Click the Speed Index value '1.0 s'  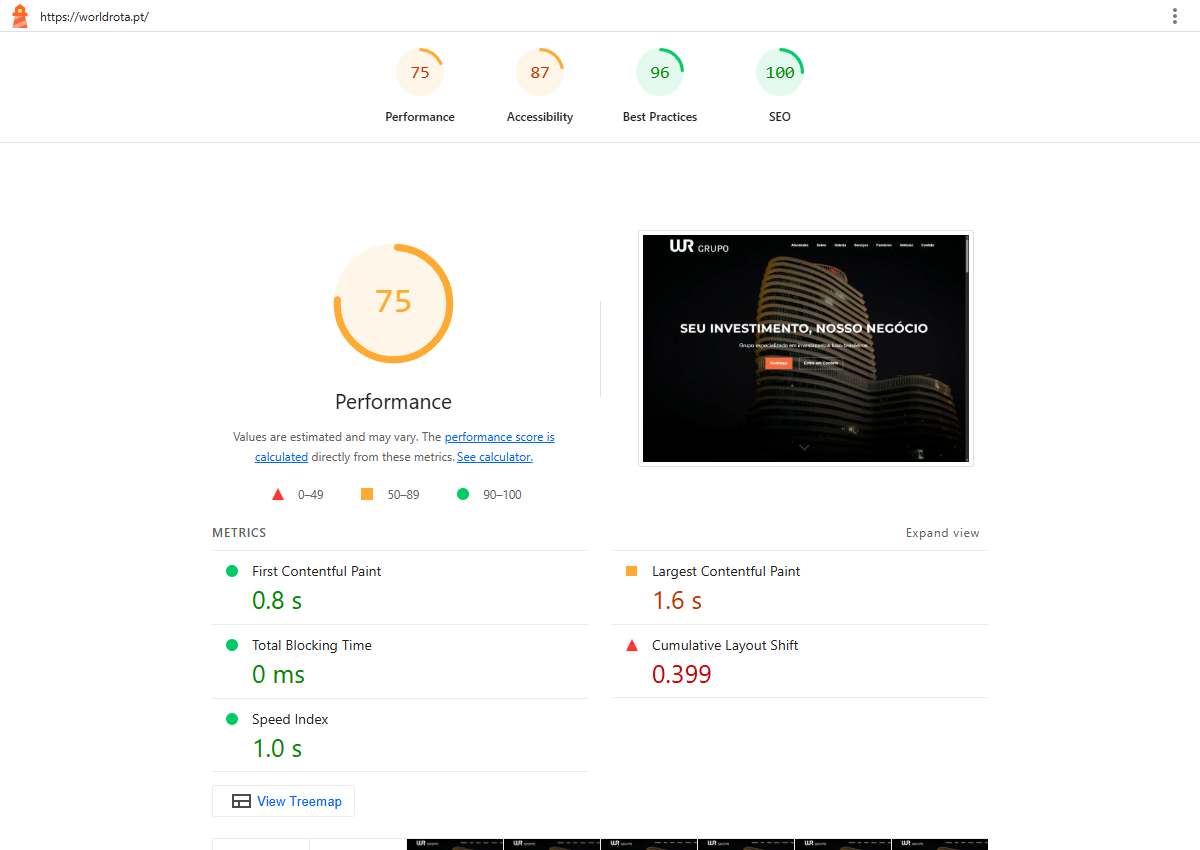point(277,749)
